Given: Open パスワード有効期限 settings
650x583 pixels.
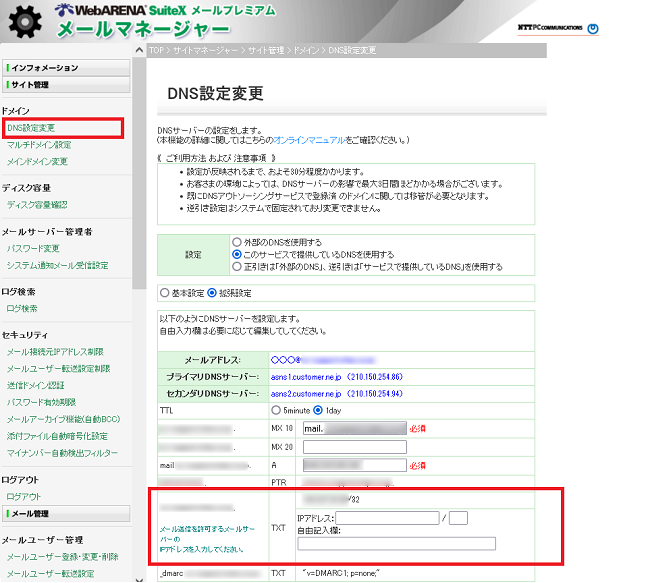Looking at the screenshot, I should tap(41, 402).
